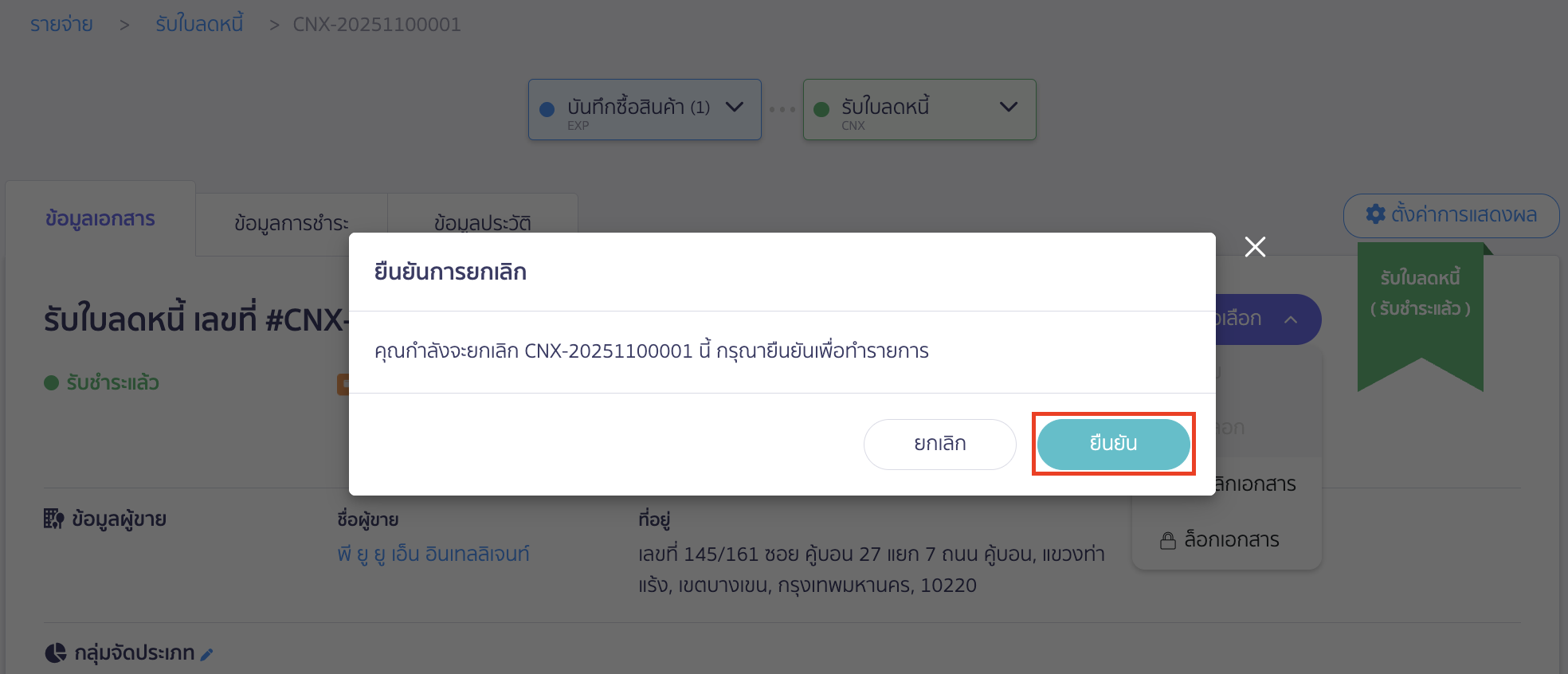
Task: Expand the บันทึกซื้อสินค้า (1) EXP dropdown
Action: point(735,108)
